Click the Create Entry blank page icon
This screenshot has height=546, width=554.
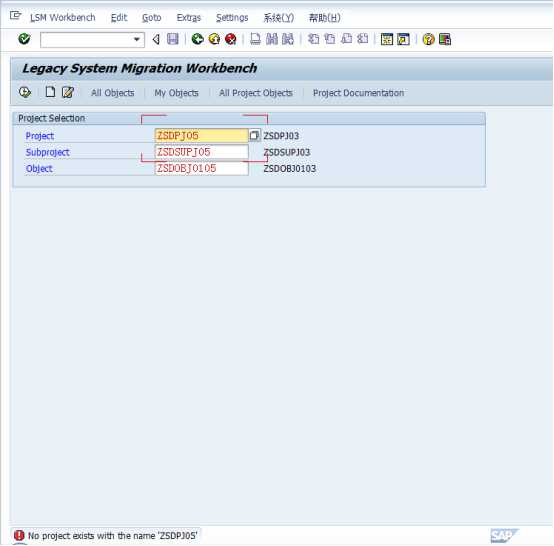pos(50,92)
